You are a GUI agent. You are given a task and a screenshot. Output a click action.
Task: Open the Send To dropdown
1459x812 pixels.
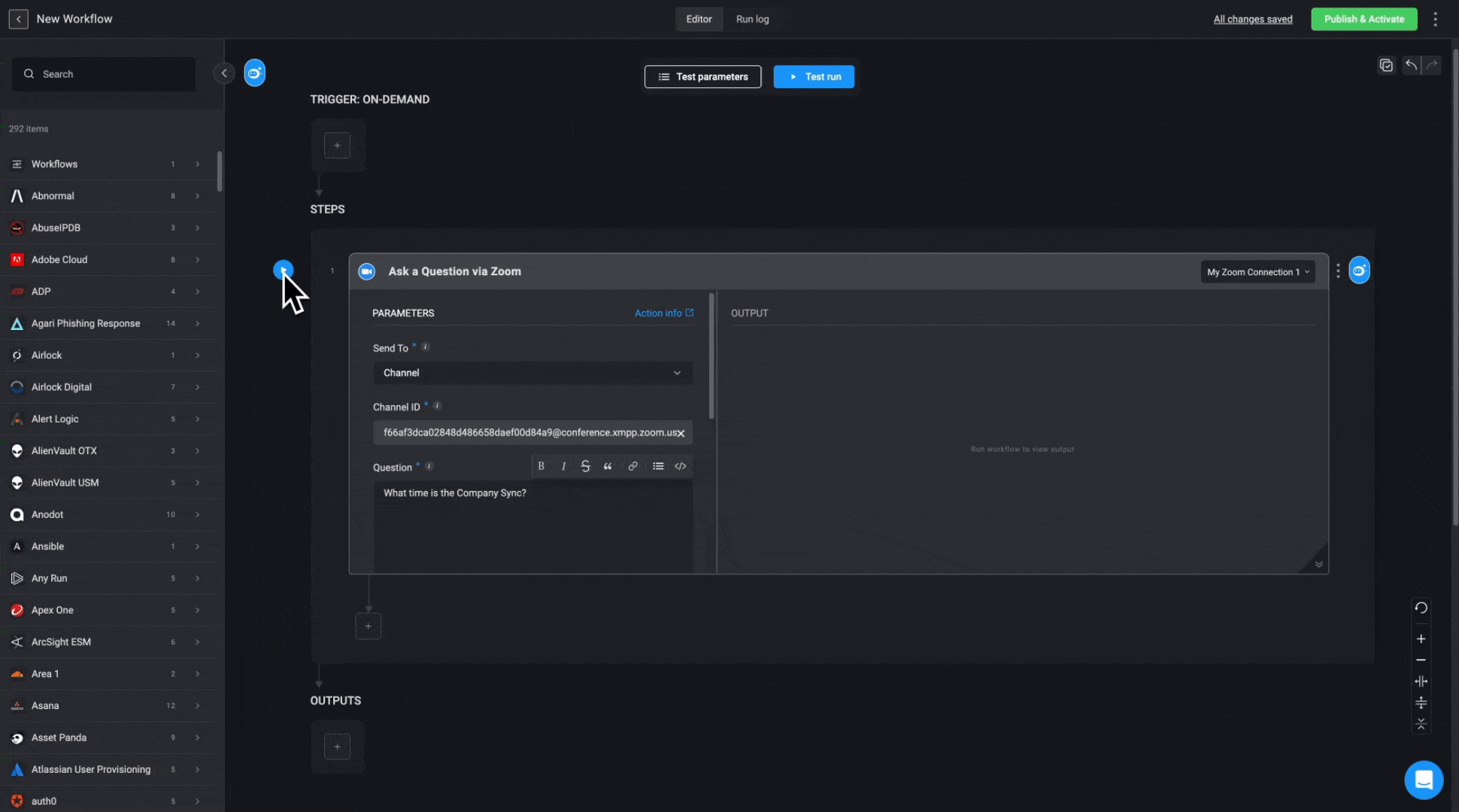click(532, 373)
